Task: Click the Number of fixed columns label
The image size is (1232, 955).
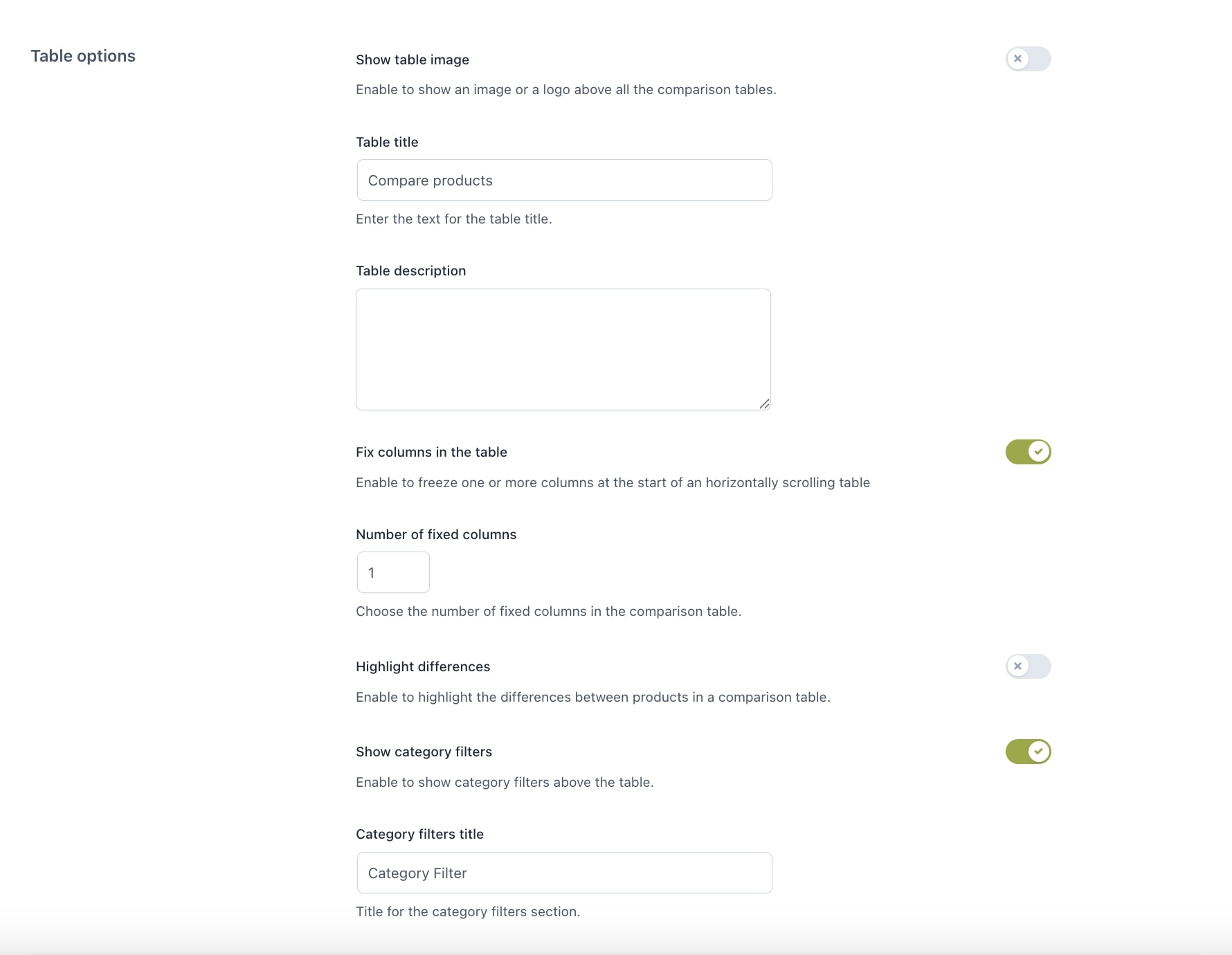Action: [x=436, y=534]
